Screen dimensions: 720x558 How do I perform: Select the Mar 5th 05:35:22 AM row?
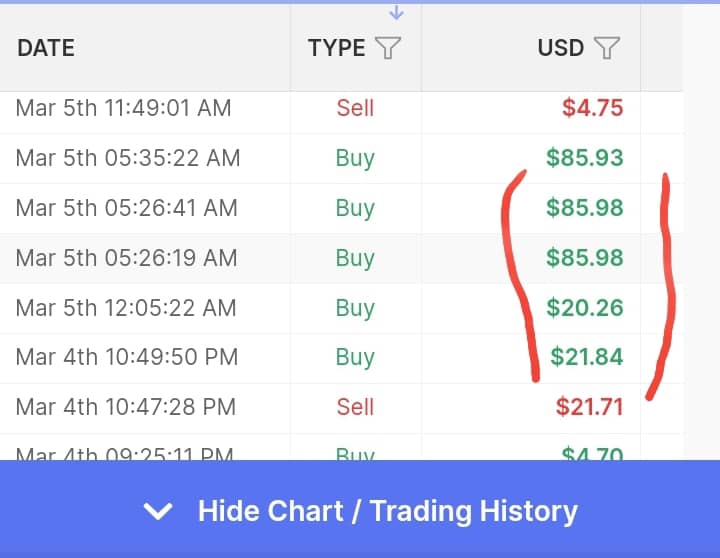click(341, 158)
